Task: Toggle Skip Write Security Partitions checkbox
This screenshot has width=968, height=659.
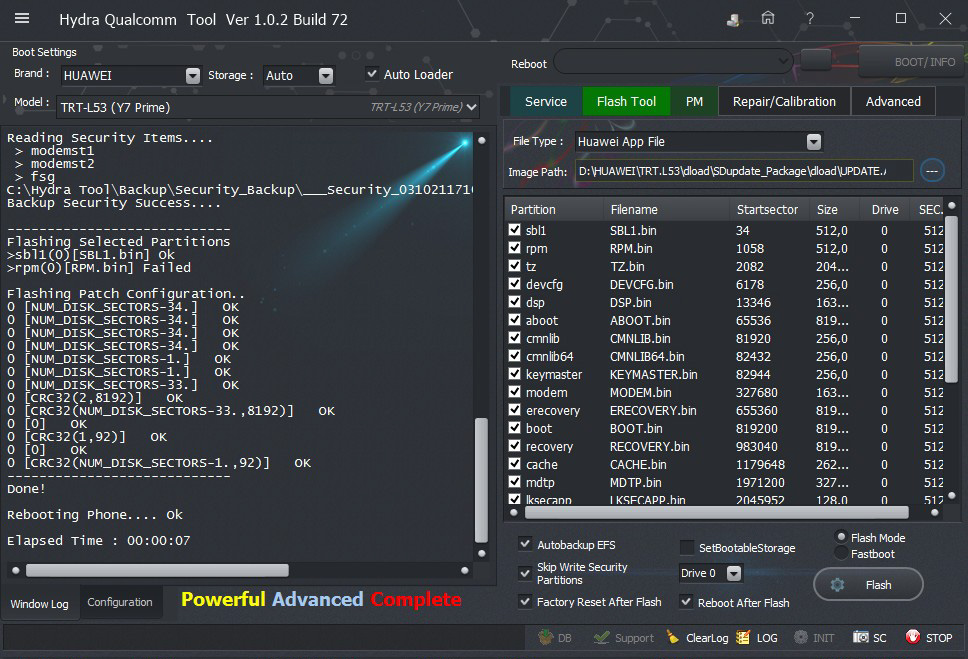Action: coord(525,573)
